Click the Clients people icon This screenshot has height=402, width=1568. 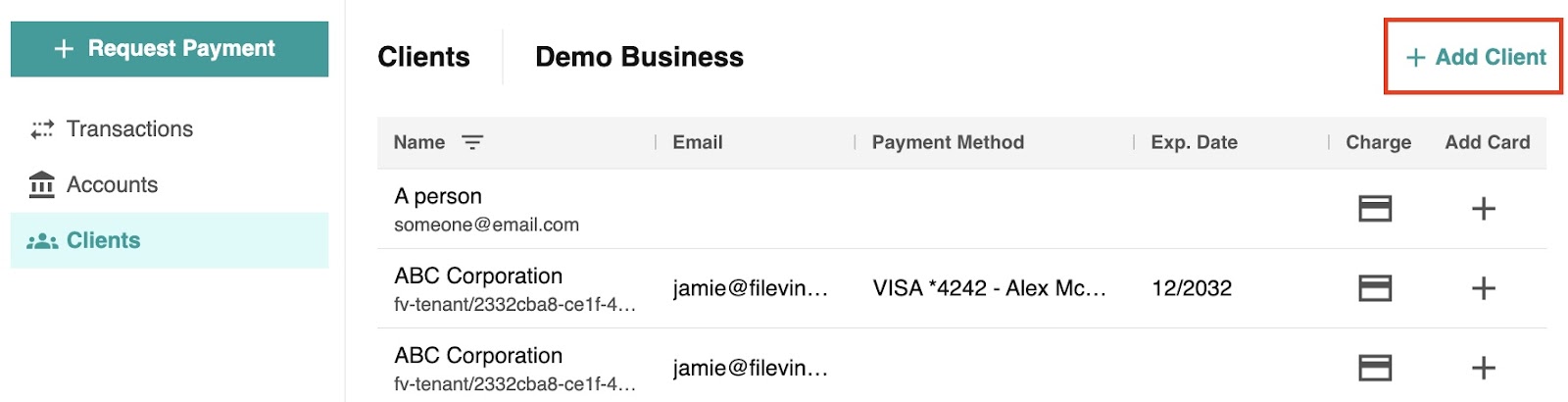coord(42,241)
